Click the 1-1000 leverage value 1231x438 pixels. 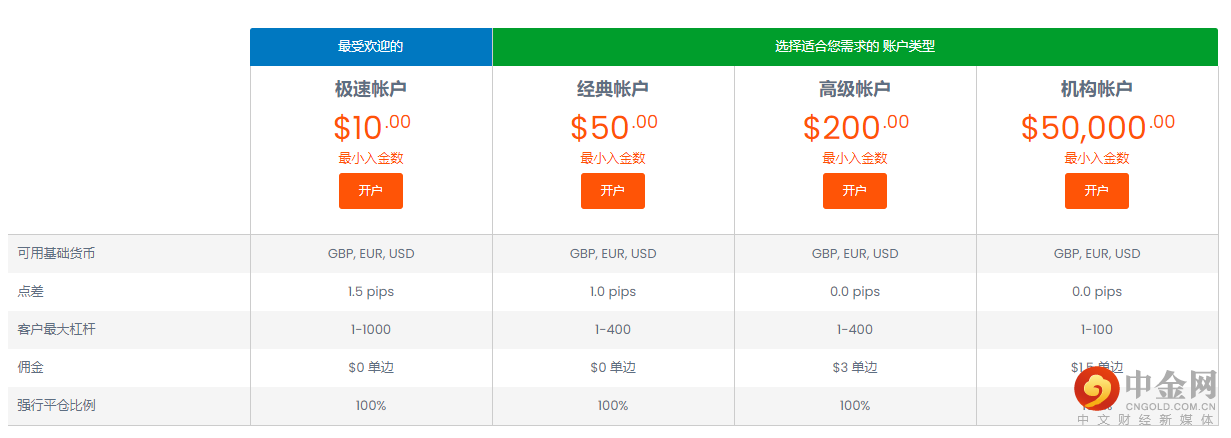[371, 330]
